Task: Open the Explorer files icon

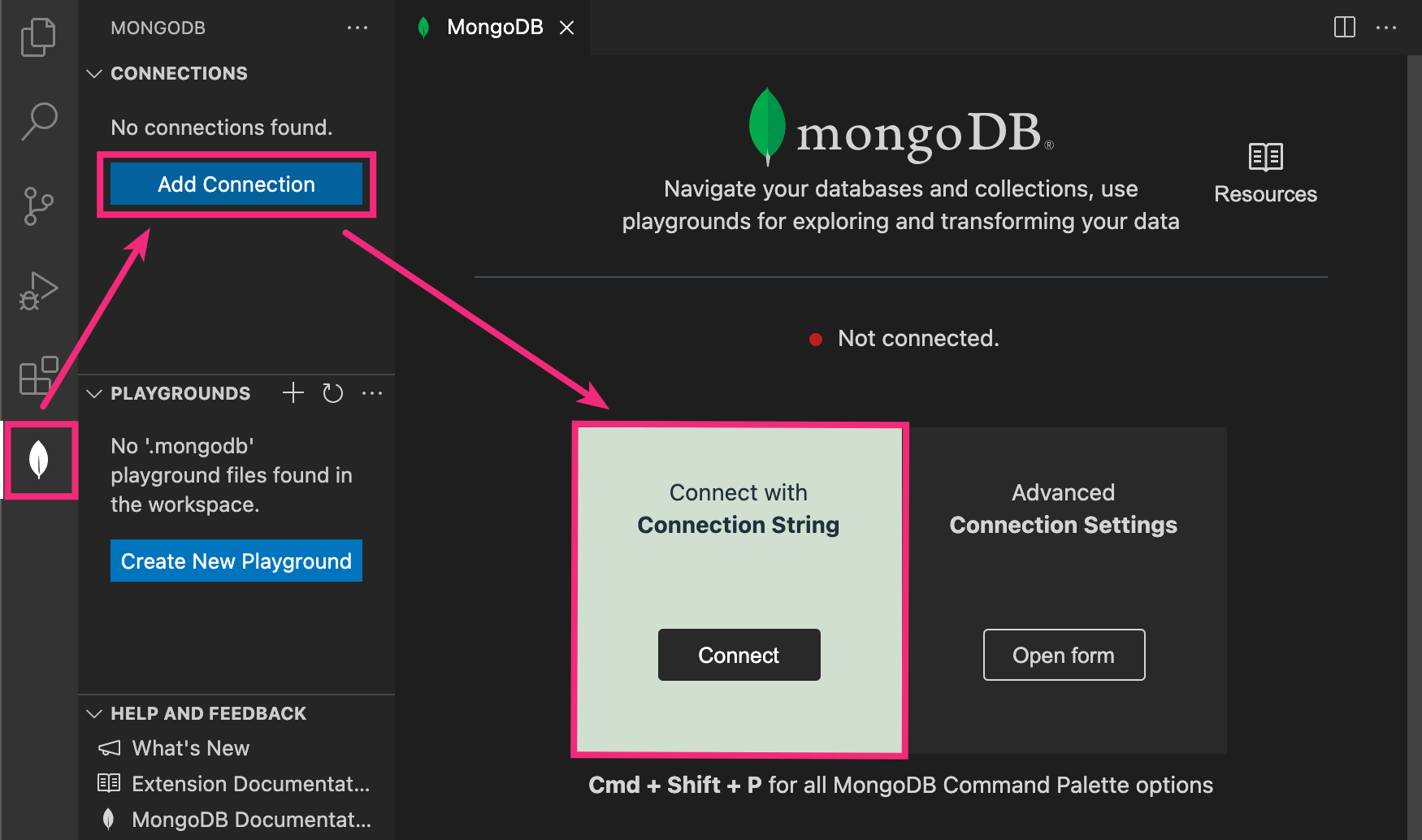Action: pyautogui.click(x=38, y=37)
